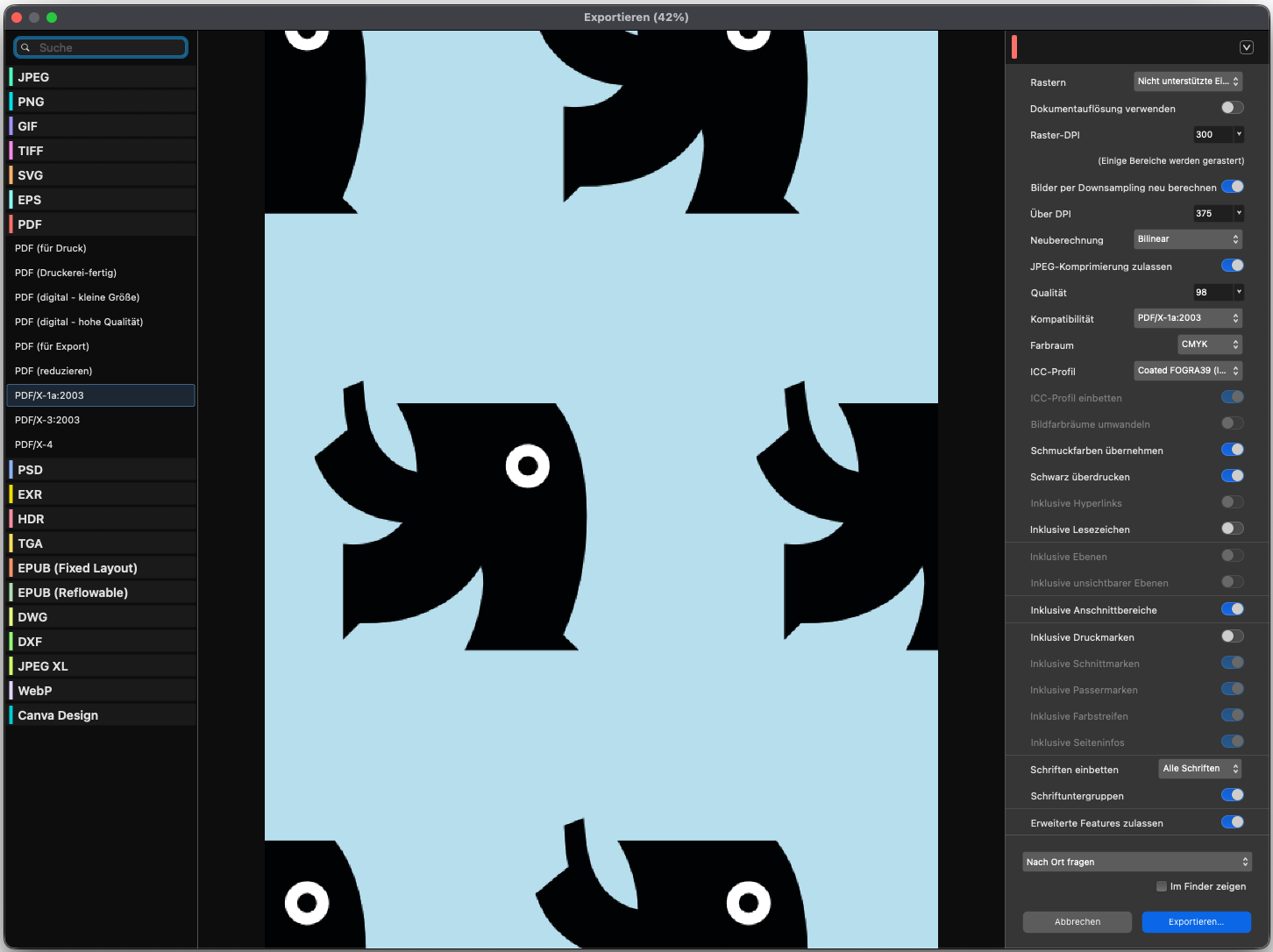
Task: Choose the DXF export format
Action: [x=102, y=642]
